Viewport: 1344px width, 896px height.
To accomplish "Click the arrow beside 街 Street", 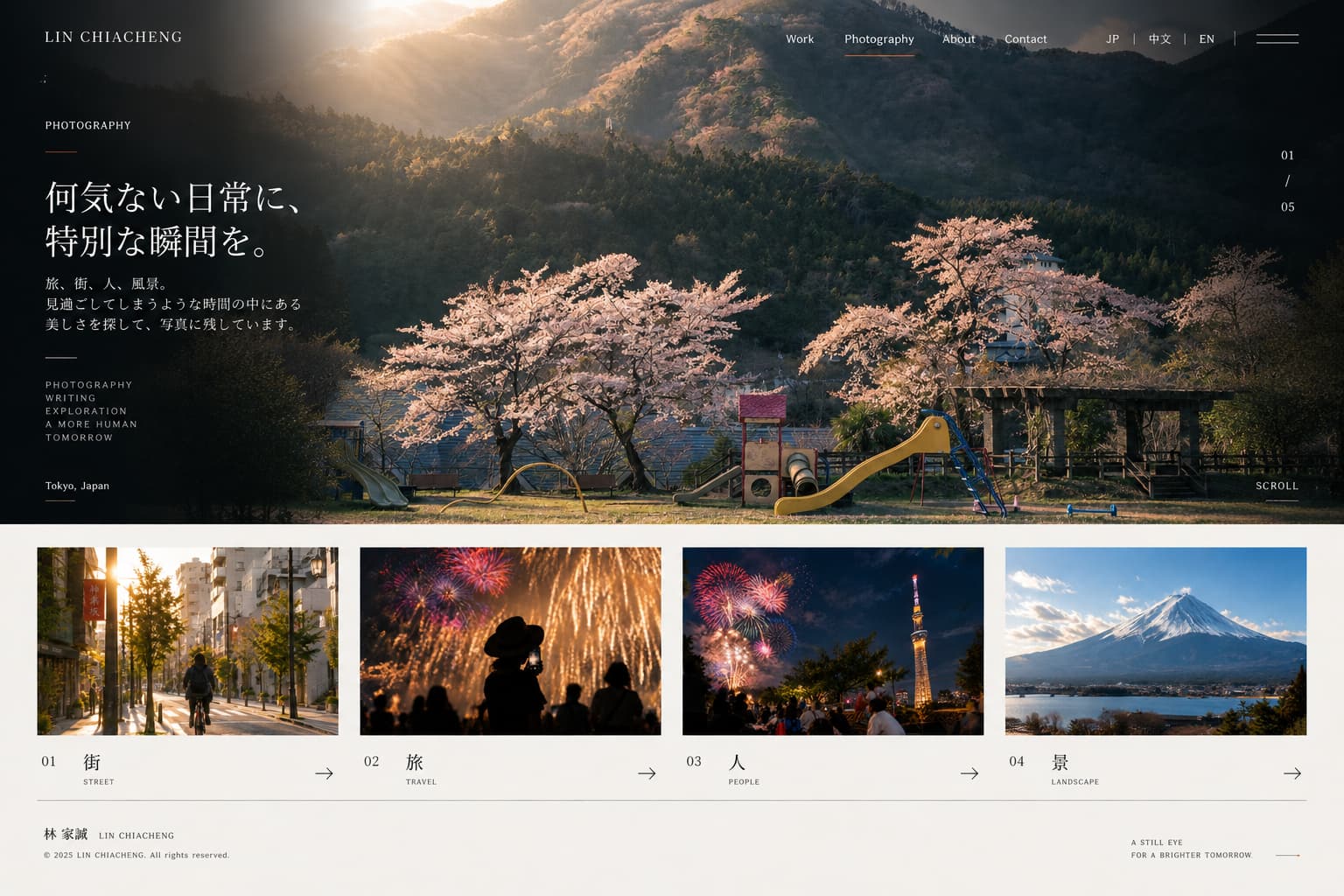I will coord(324,773).
